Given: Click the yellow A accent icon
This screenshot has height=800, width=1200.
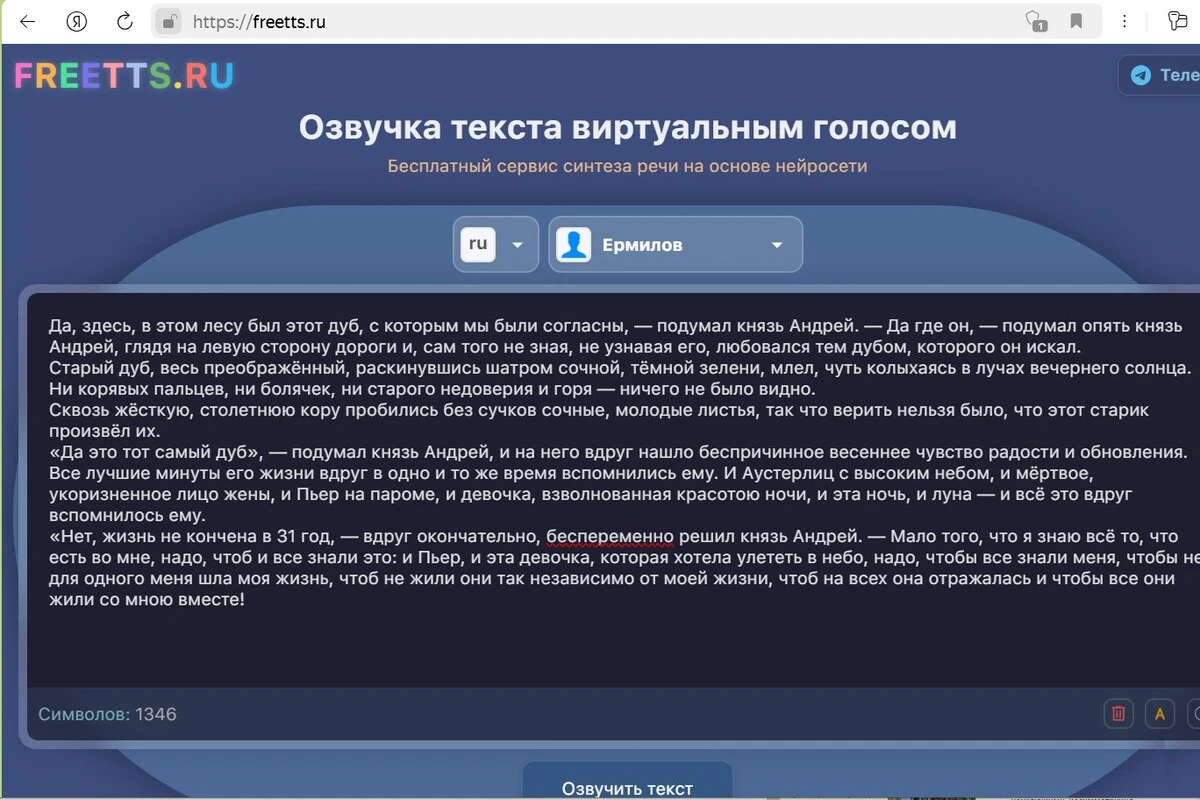Looking at the screenshot, I should pyautogui.click(x=1160, y=714).
